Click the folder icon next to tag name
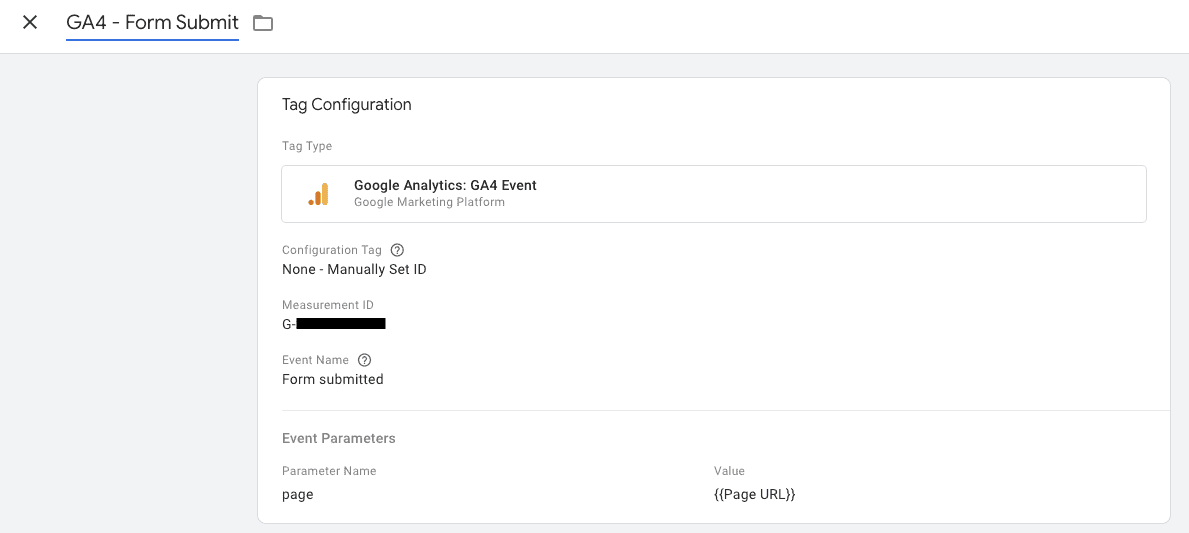This screenshot has height=533, width=1189. coord(262,23)
